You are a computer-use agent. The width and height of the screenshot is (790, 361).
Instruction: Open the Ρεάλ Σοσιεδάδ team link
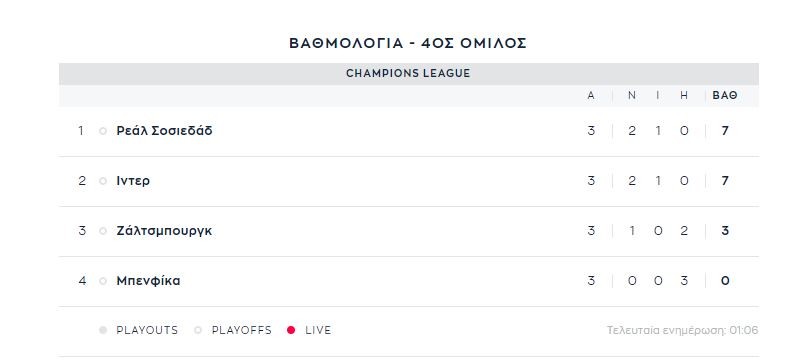click(x=164, y=131)
